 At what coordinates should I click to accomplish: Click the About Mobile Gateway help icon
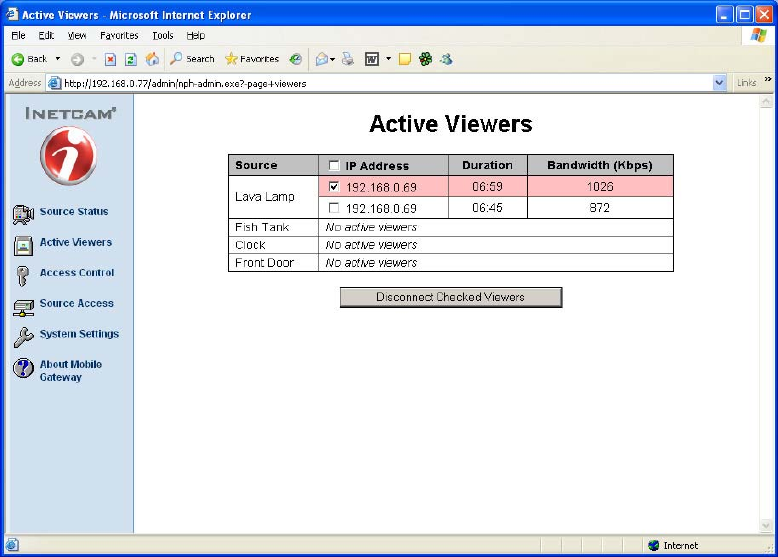23,368
